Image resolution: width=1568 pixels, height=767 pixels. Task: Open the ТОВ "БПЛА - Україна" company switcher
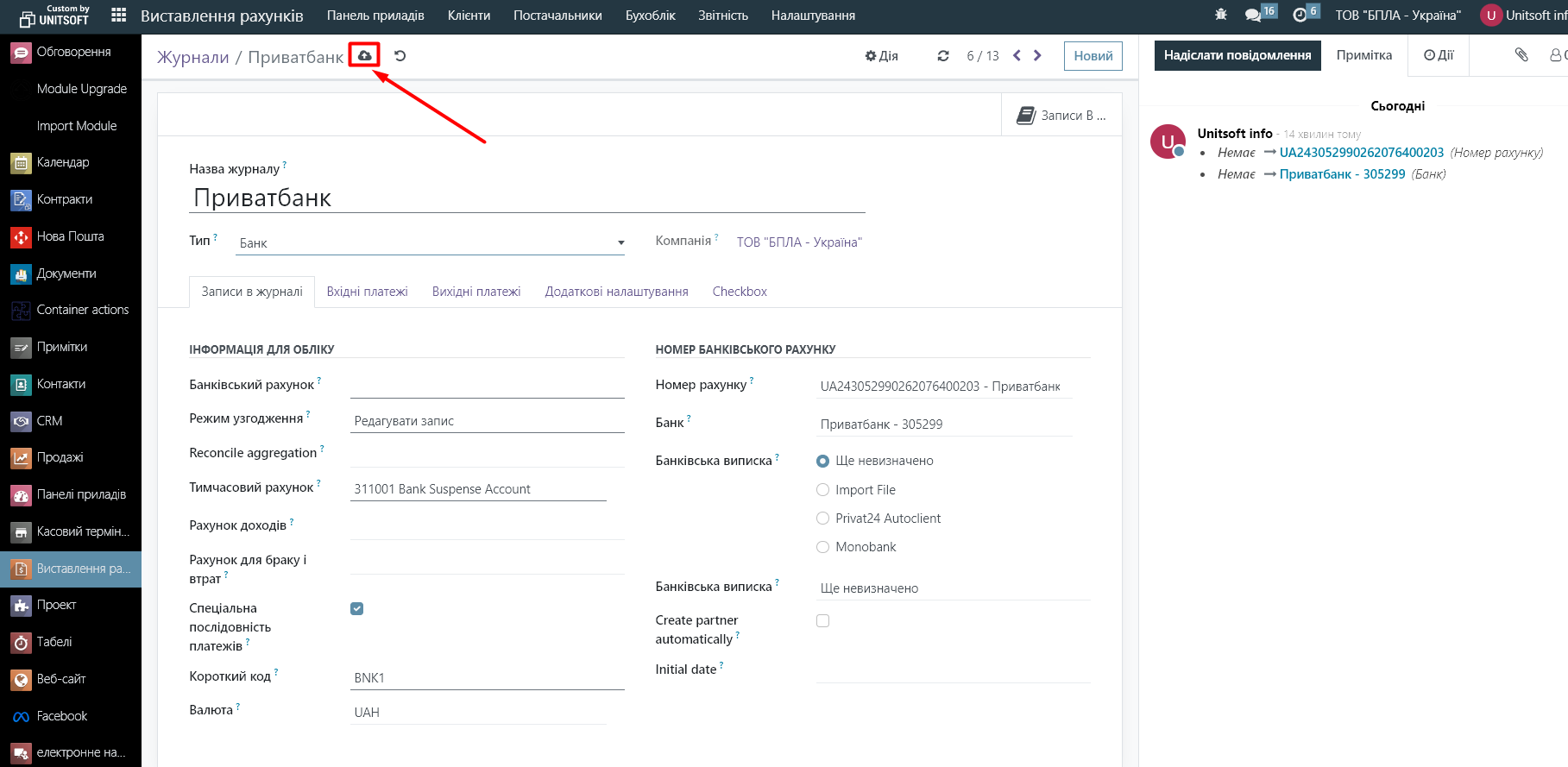coord(1398,16)
